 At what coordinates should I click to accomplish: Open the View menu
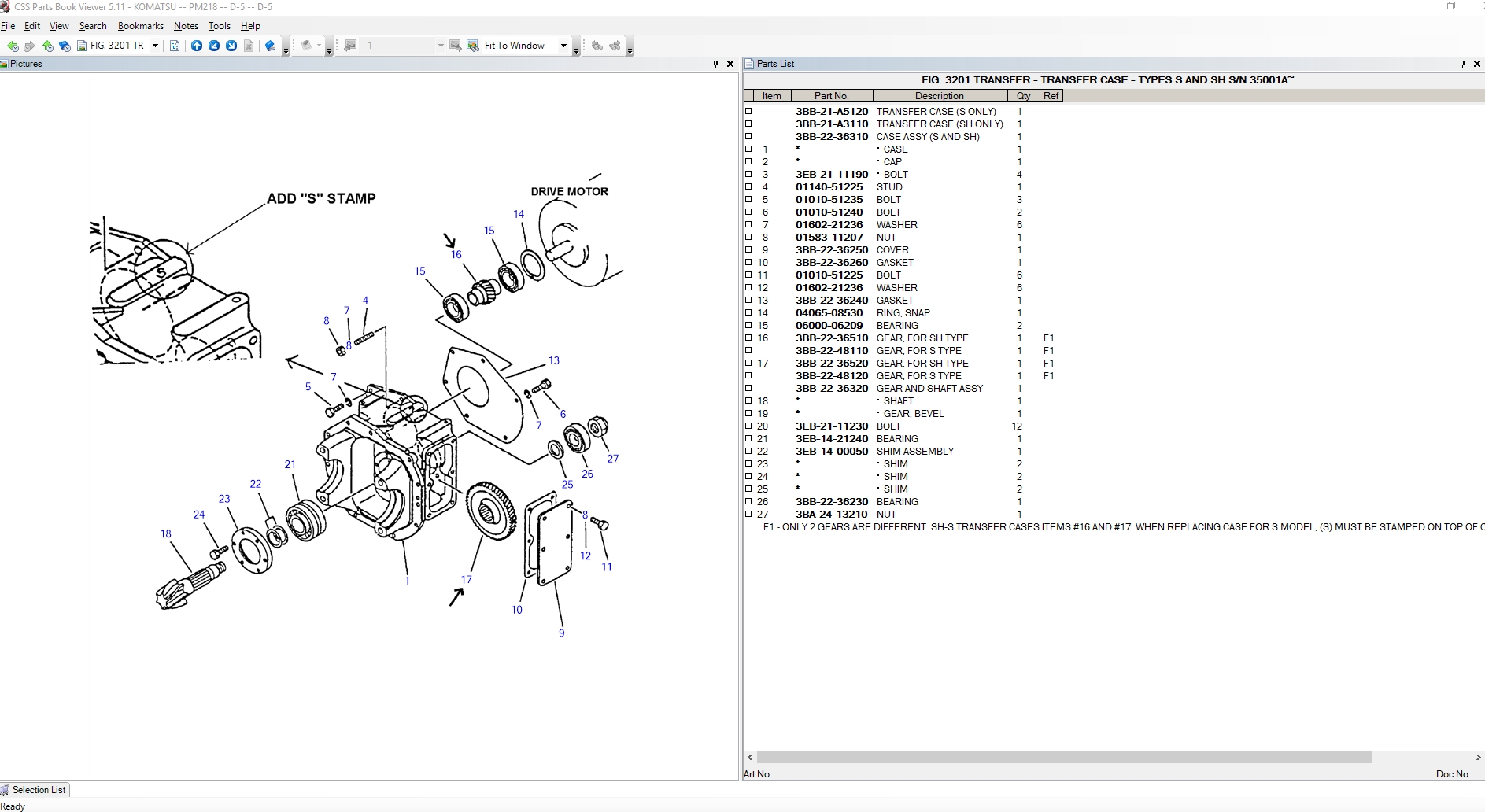(59, 26)
